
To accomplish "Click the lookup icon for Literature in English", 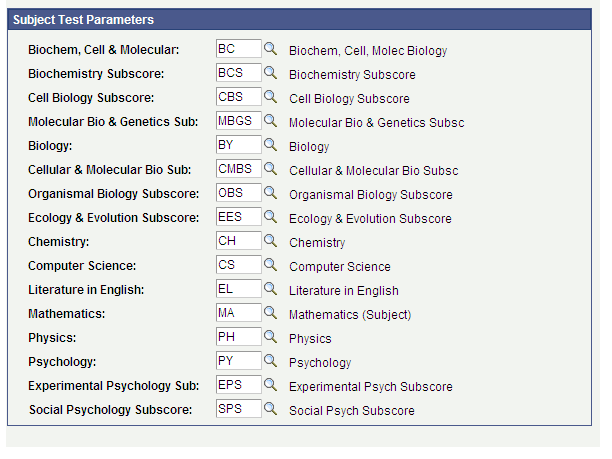I will (x=270, y=289).
